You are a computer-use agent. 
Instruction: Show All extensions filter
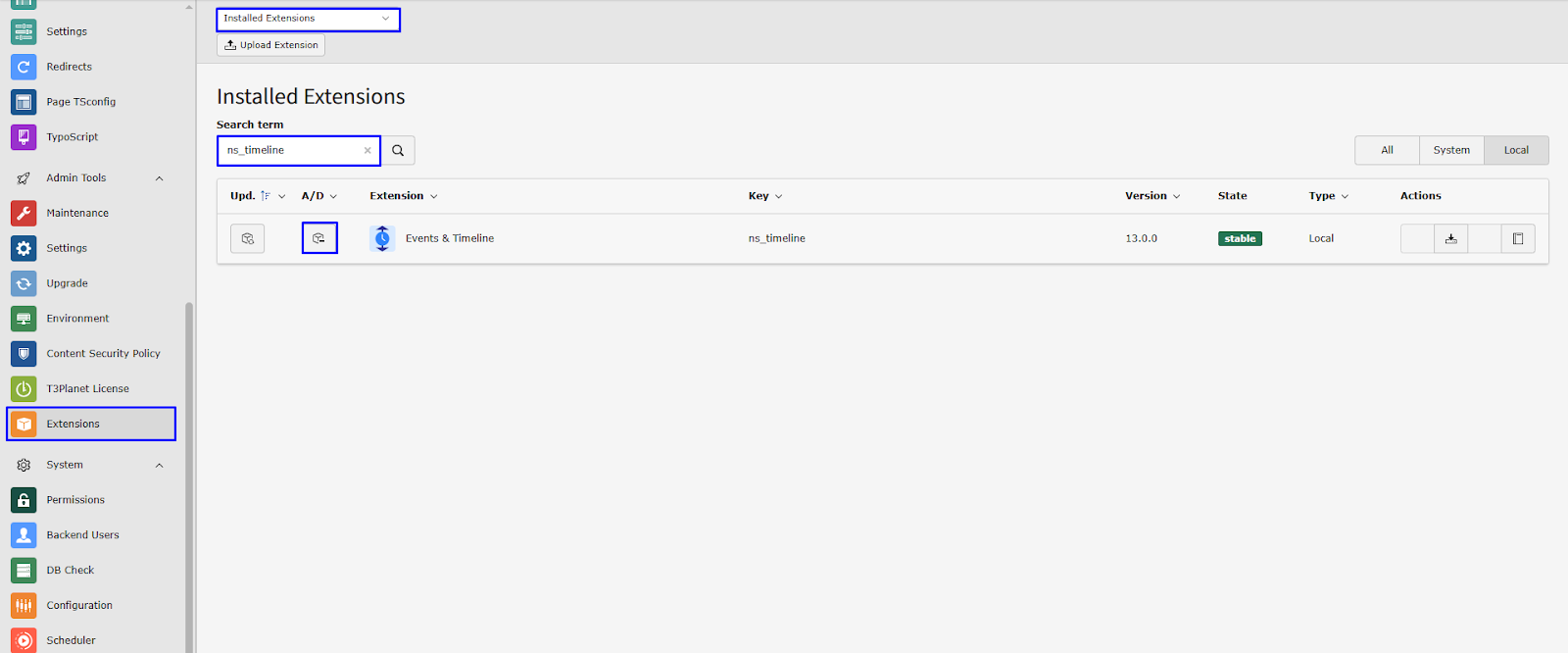pos(1387,150)
